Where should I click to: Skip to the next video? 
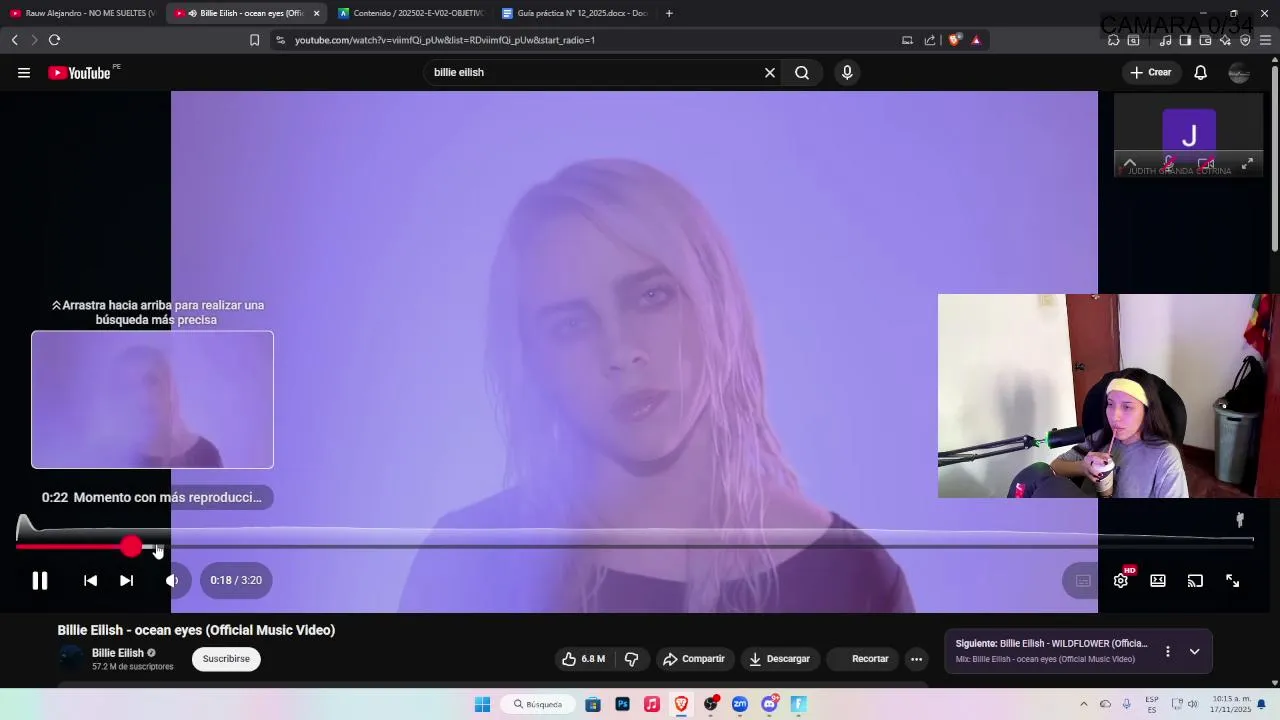coord(126,580)
